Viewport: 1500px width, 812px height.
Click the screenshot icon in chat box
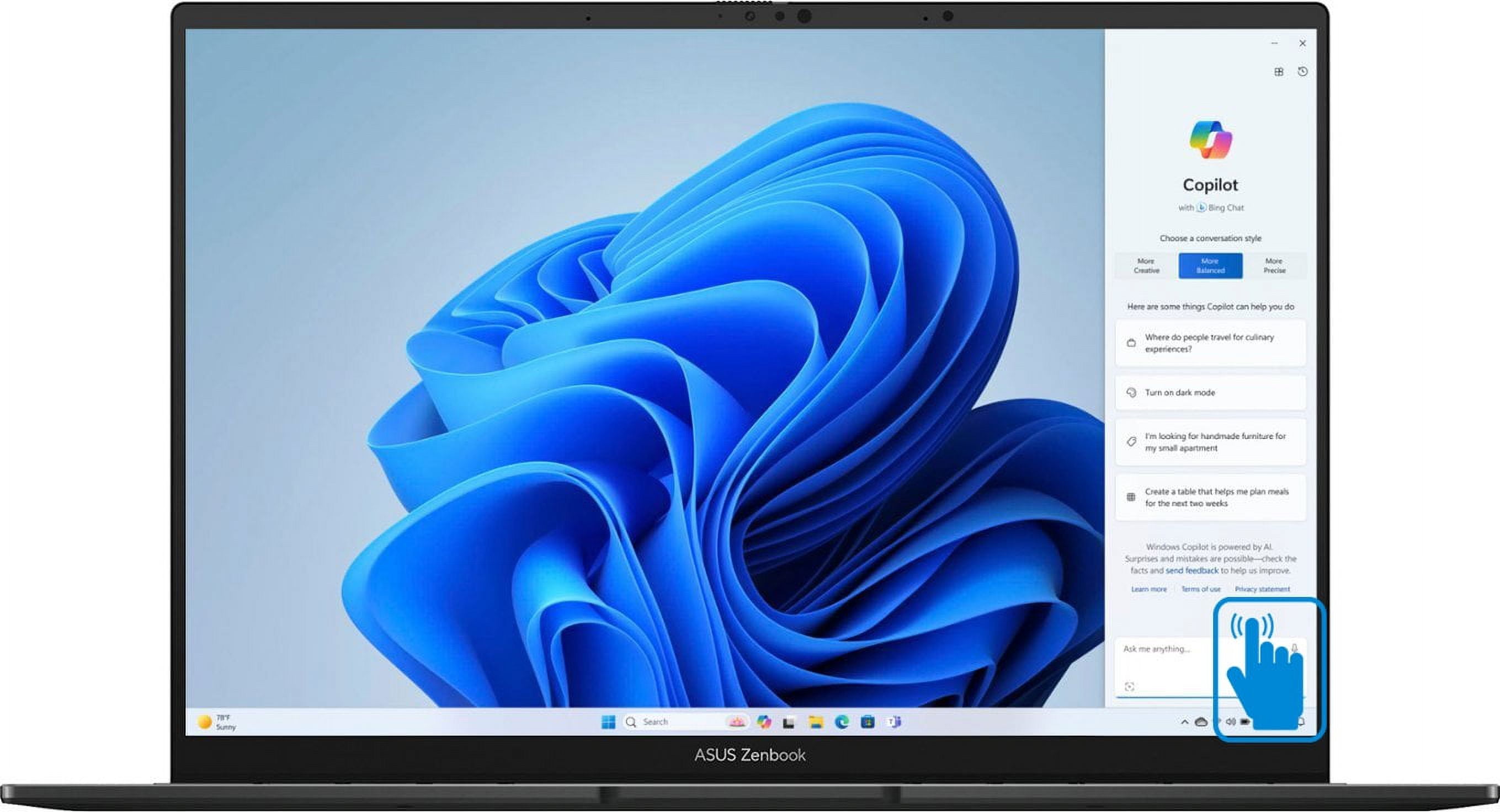point(1130,687)
